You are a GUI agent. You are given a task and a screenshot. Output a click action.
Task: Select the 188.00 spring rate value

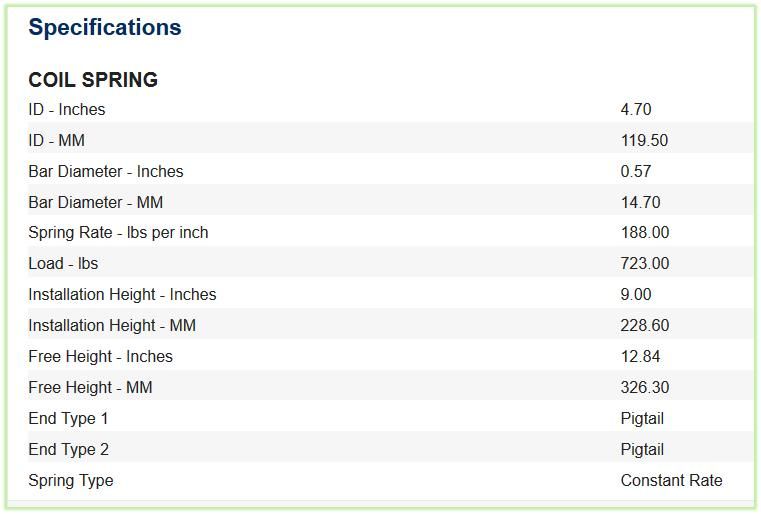point(645,233)
